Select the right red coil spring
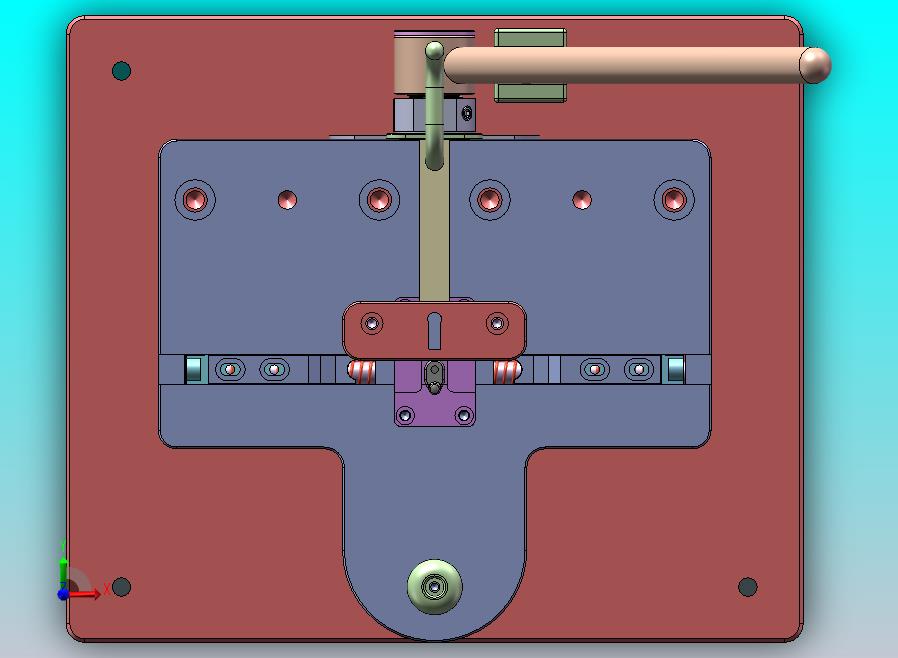 507,371
